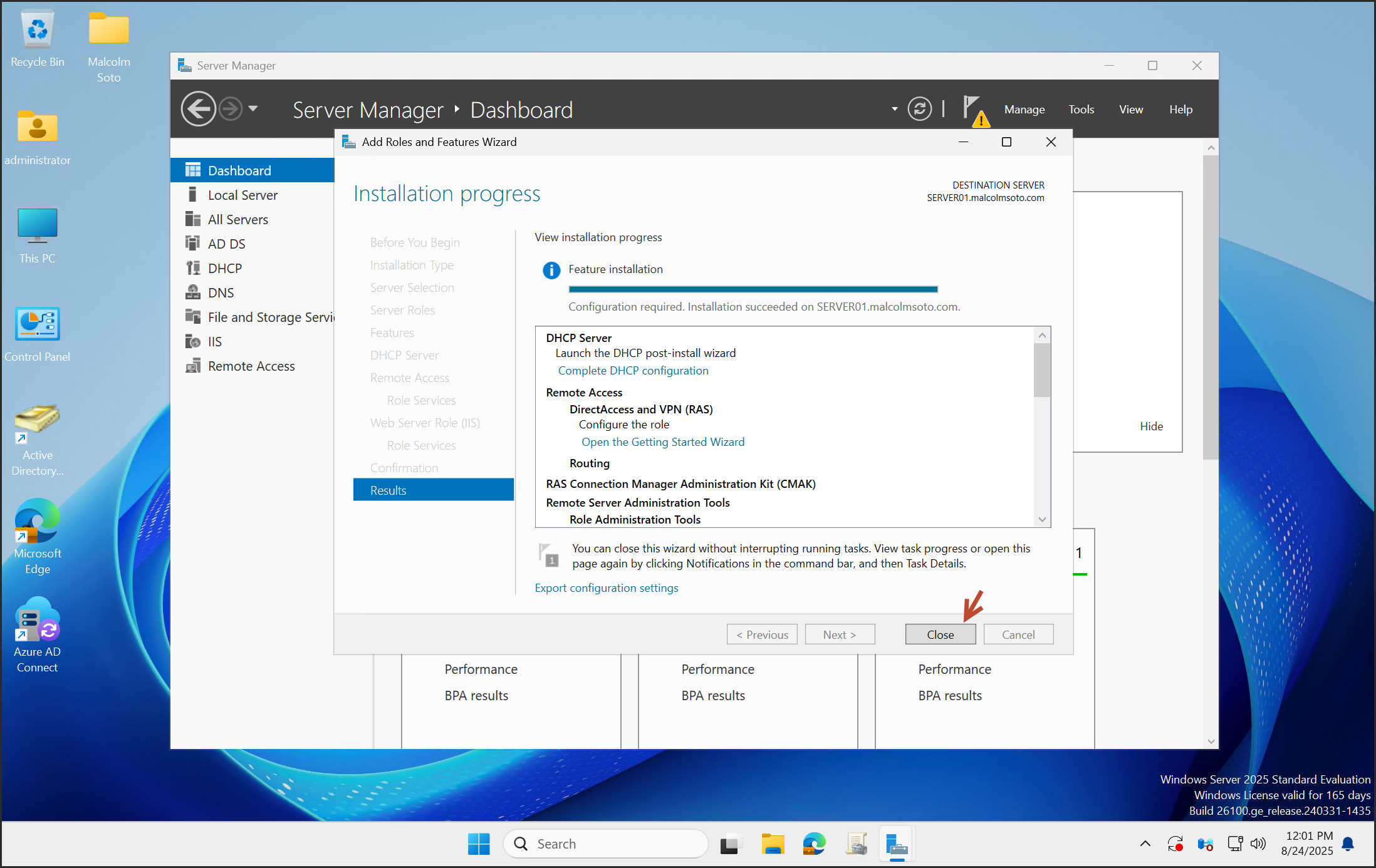Select IIS in the sidebar
This screenshot has height=868, width=1376.
(214, 342)
